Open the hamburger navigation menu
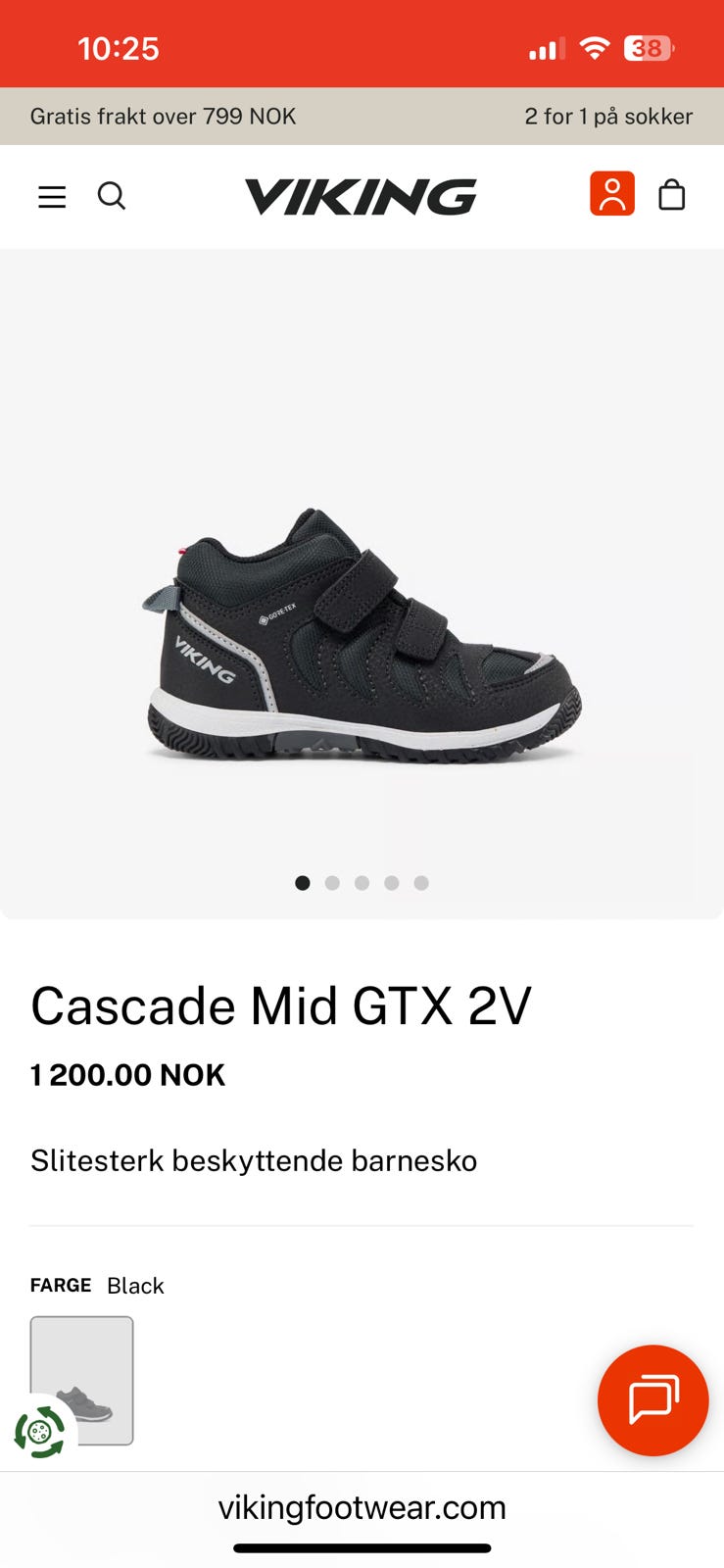The image size is (724, 1568). pyautogui.click(x=52, y=197)
